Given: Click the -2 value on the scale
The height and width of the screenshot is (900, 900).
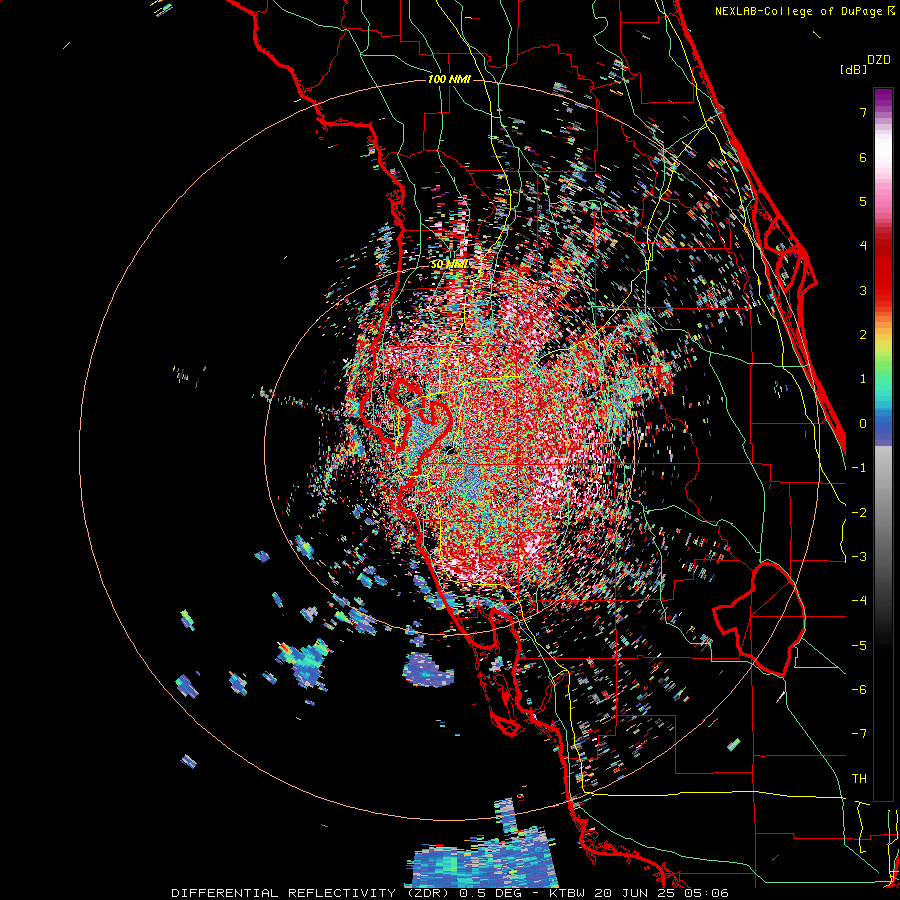Looking at the screenshot, I should (859, 513).
